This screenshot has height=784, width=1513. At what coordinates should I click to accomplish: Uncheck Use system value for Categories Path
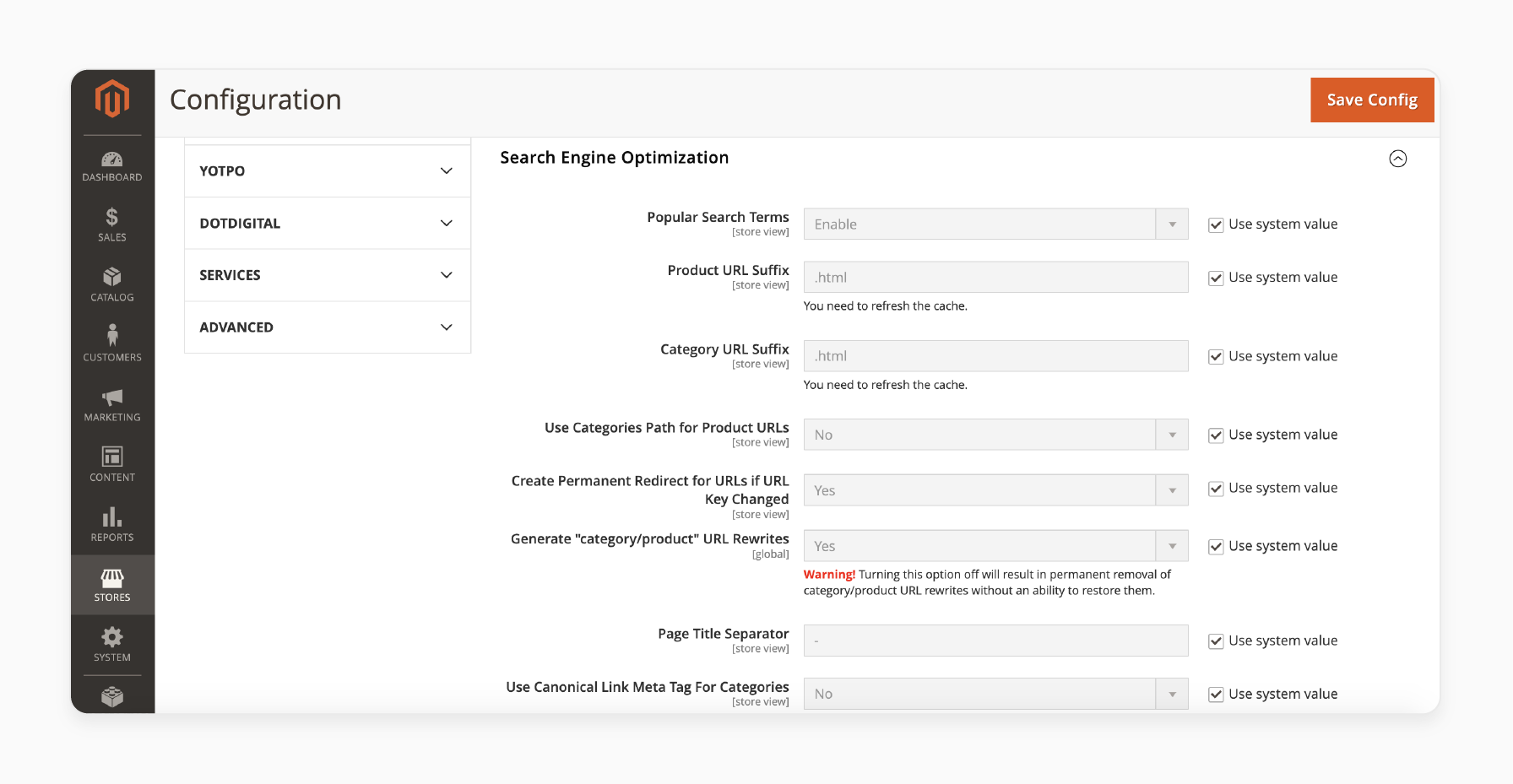tap(1216, 435)
